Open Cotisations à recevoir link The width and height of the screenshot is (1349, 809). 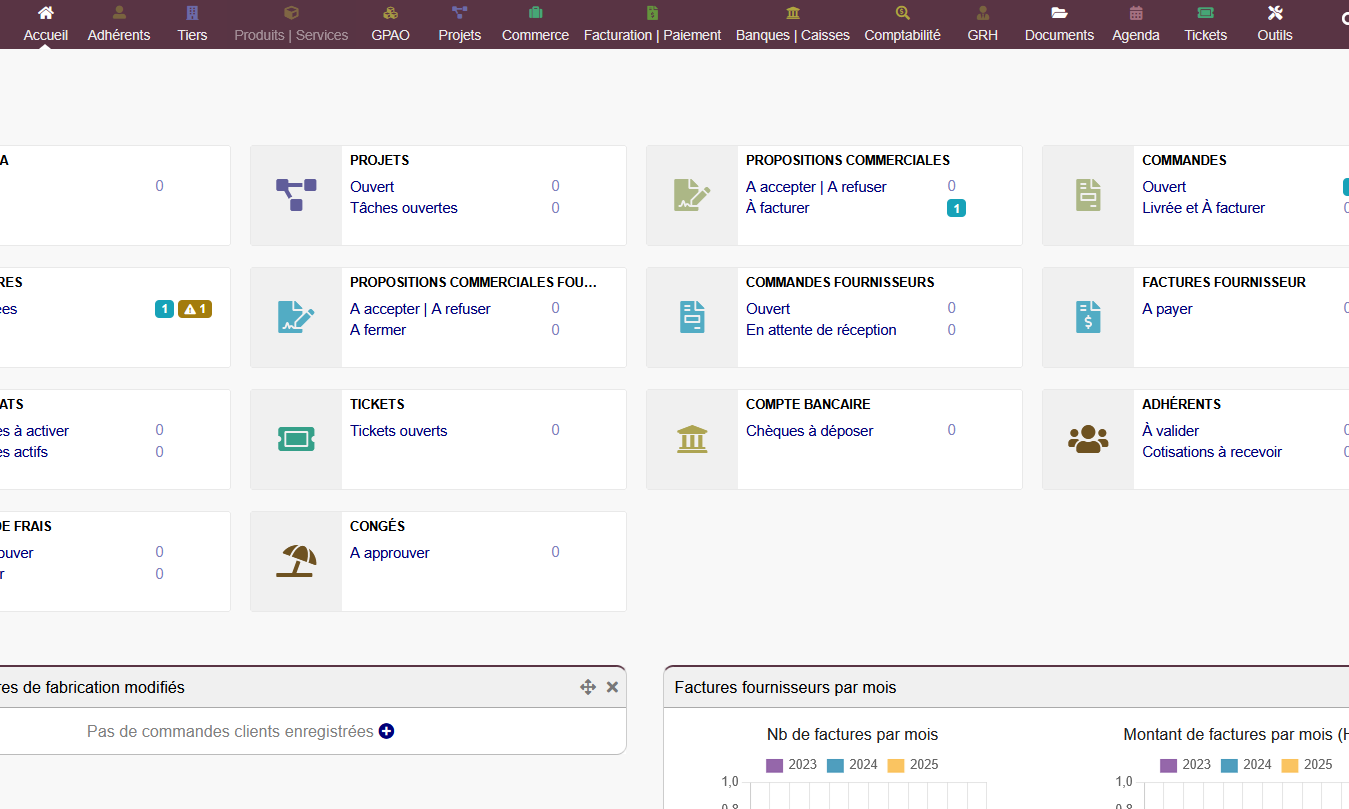click(1212, 452)
